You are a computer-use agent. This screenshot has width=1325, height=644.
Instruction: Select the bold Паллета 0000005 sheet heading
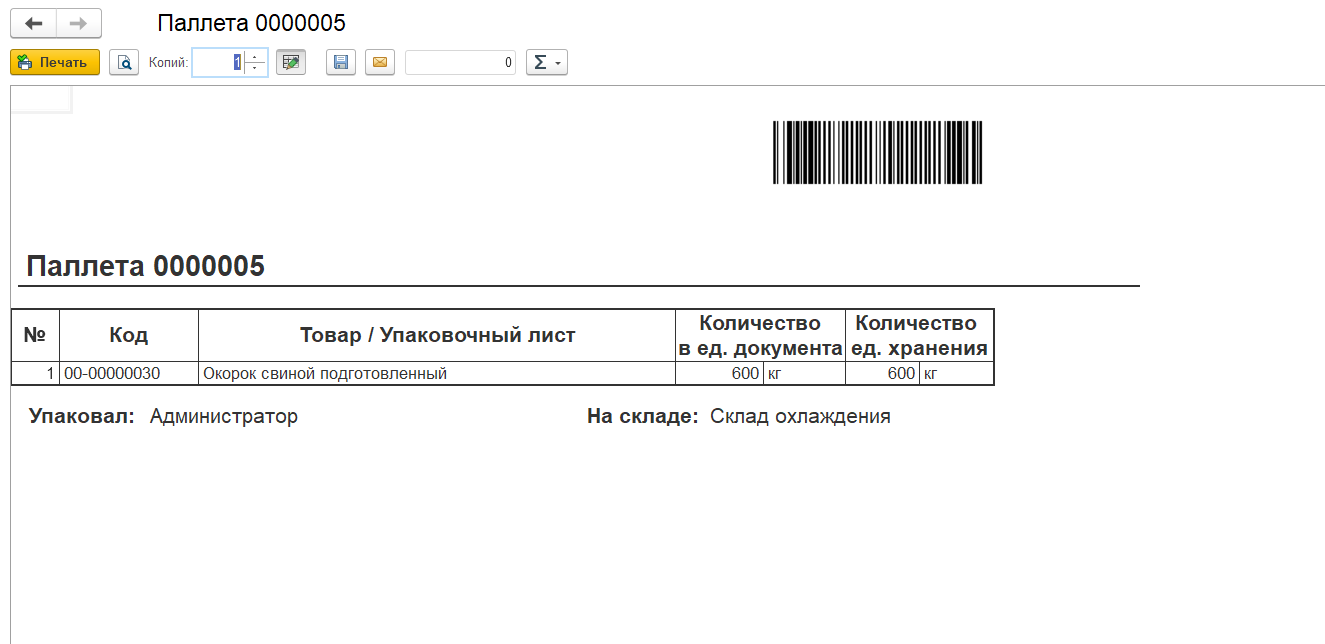146,266
